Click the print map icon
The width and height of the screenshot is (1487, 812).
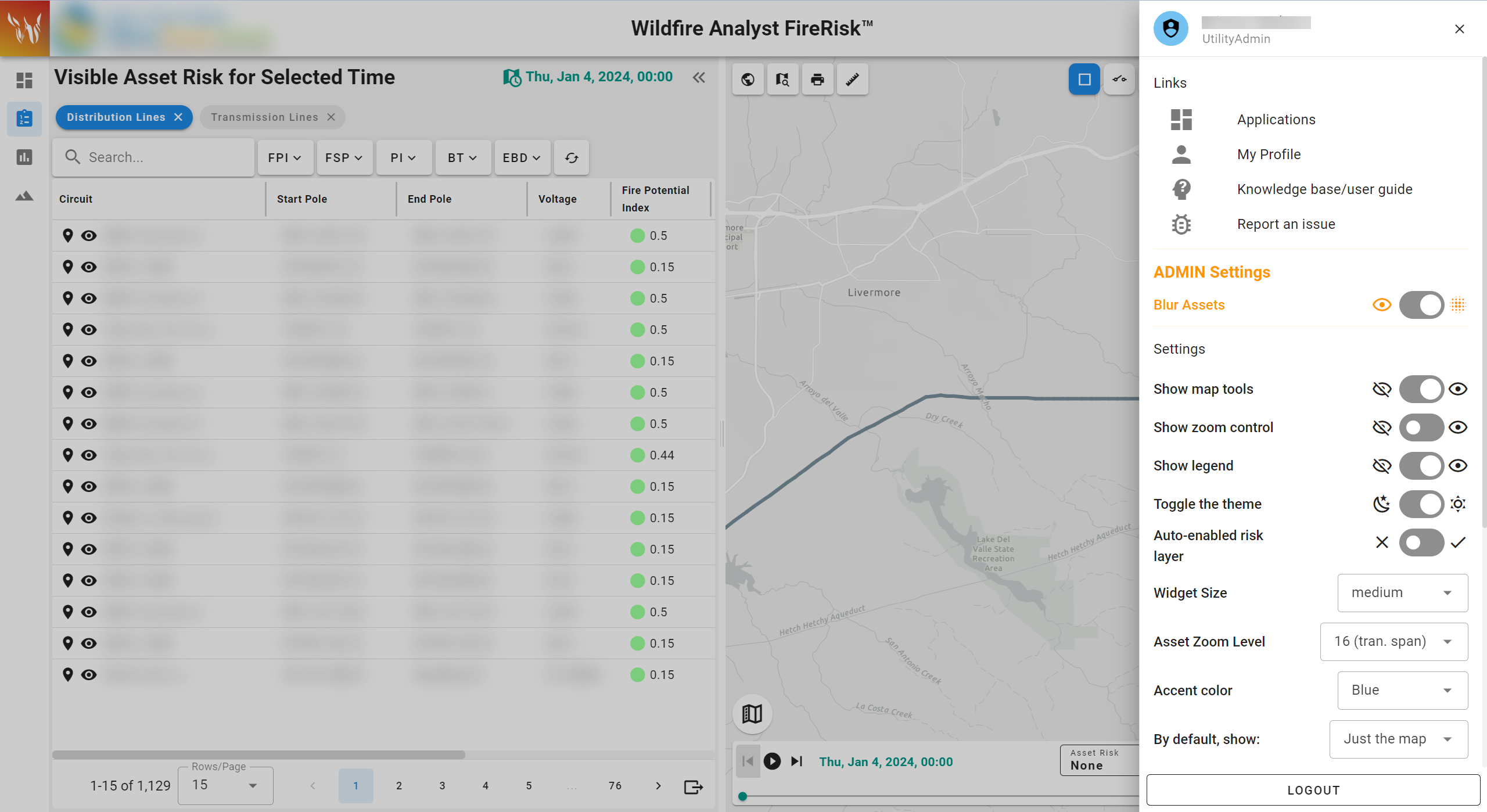coord(817,79)
